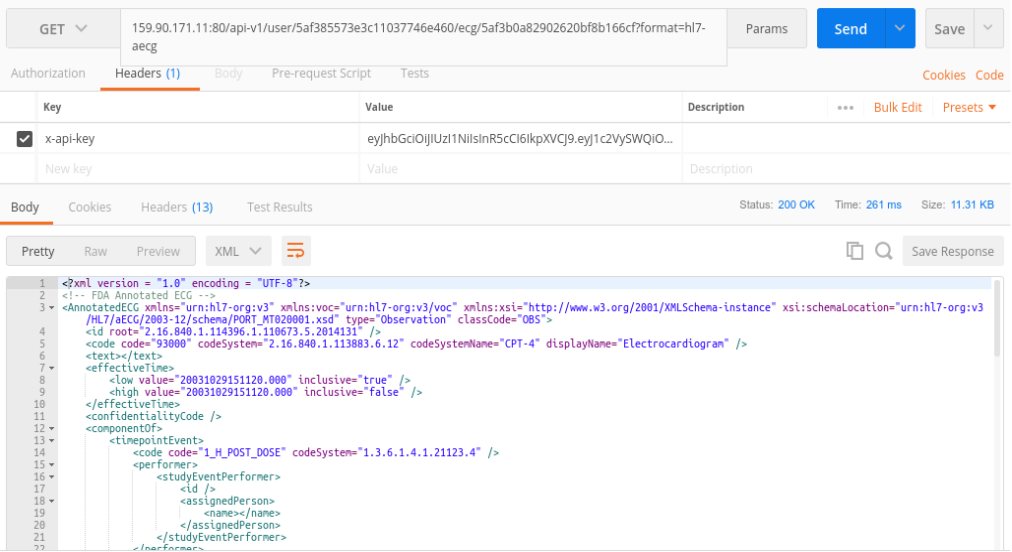Open the Save options arrow

(988, 28)
